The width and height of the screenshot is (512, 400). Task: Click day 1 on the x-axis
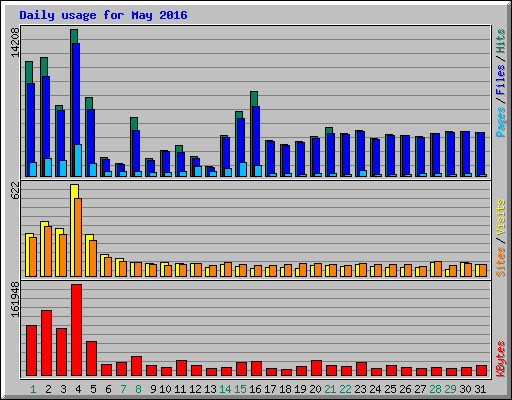point(33,389)
